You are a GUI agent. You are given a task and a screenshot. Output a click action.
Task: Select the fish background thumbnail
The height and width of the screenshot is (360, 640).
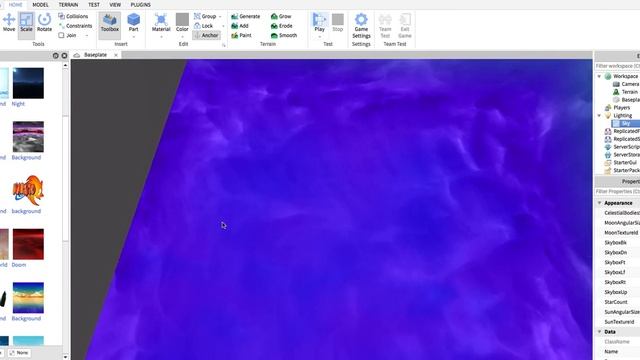coord(28,191)
